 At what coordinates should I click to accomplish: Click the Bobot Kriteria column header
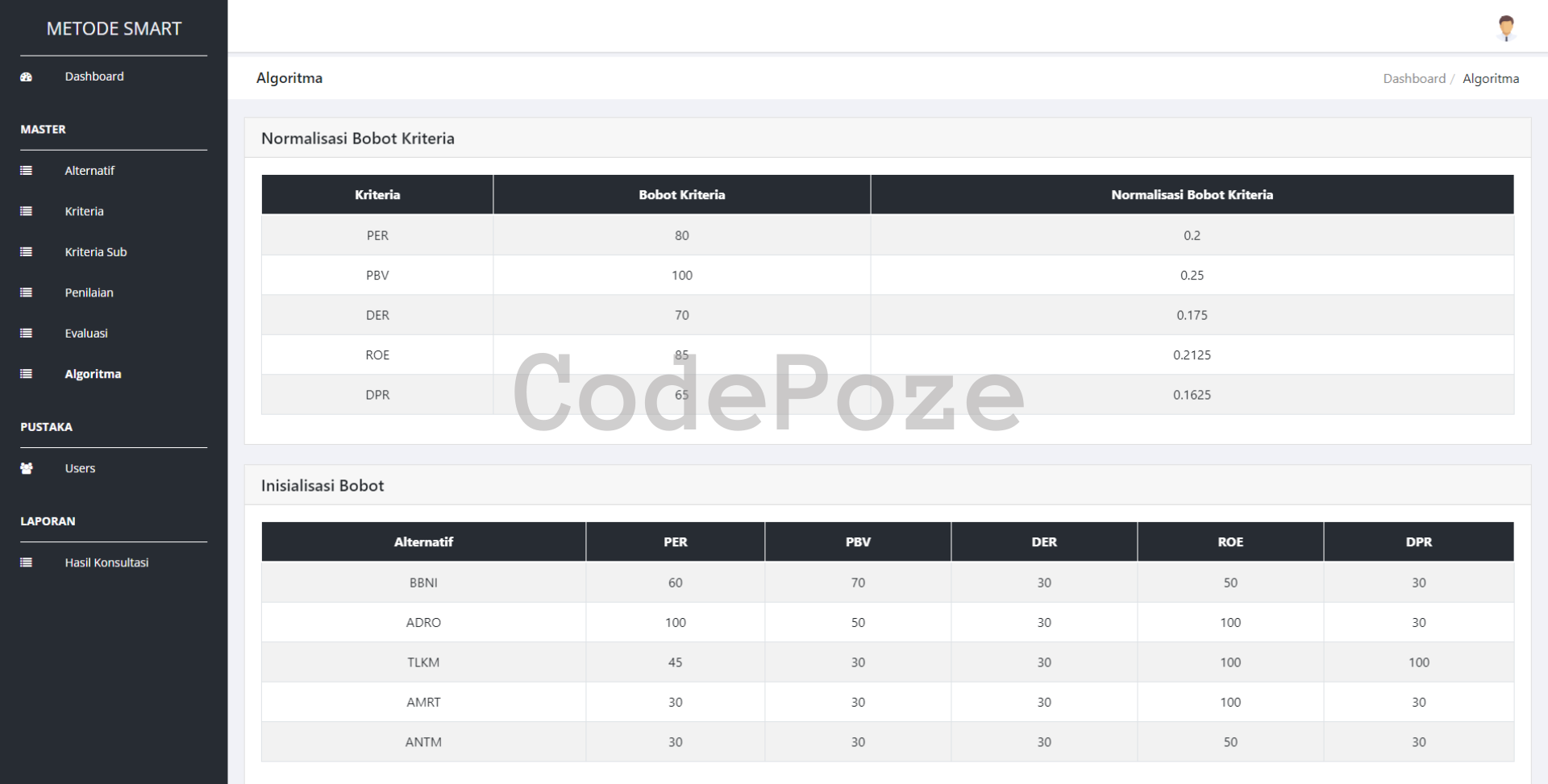[x=681, y=195]
